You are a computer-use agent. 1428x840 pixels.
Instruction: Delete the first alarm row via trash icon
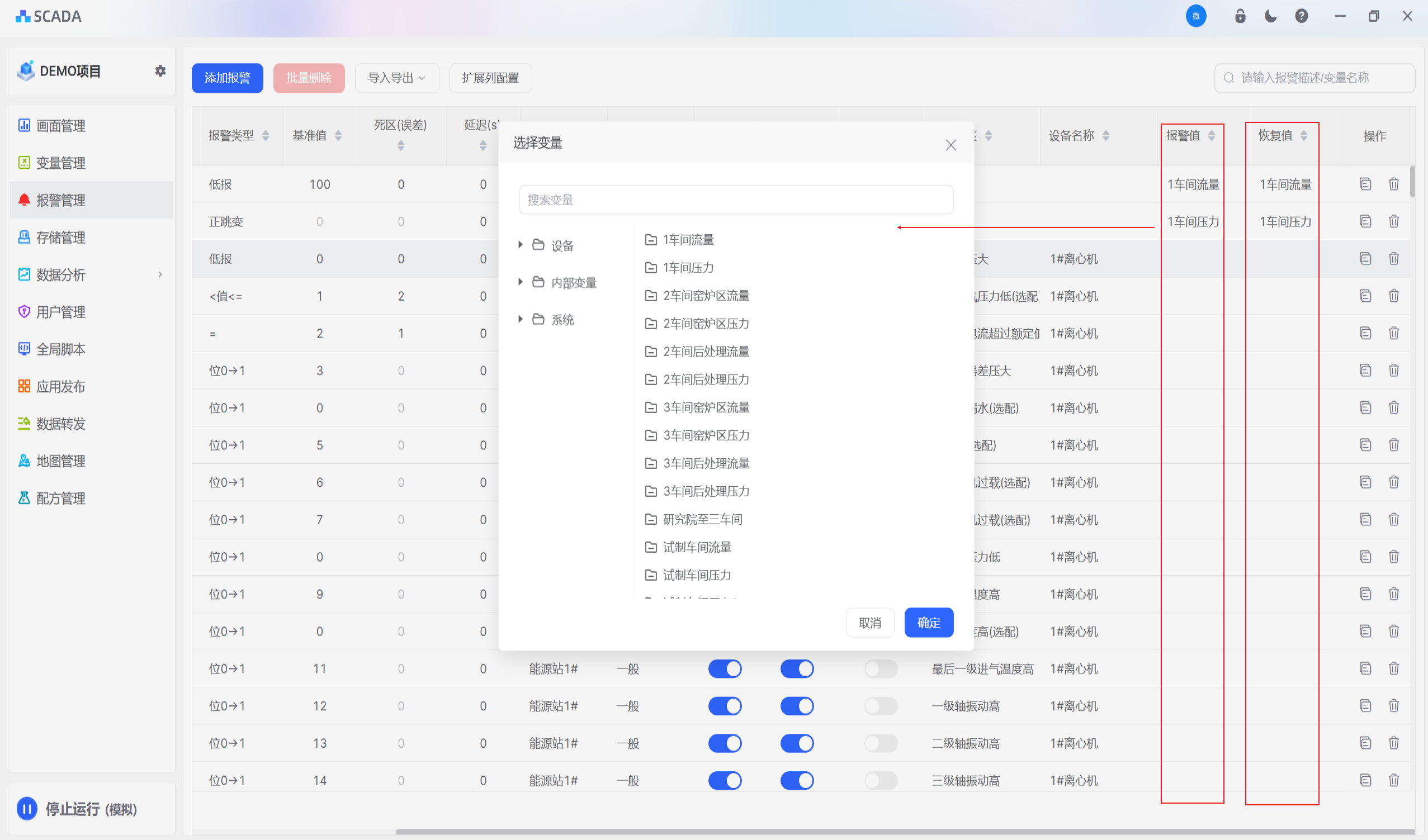pos(1393,184)
